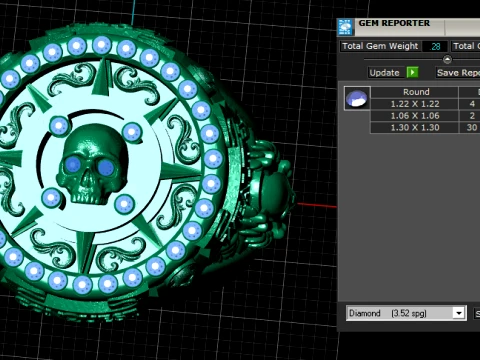Click the Update button label
The height and width of the screenshot is (360, 480).
coord(384,73)
